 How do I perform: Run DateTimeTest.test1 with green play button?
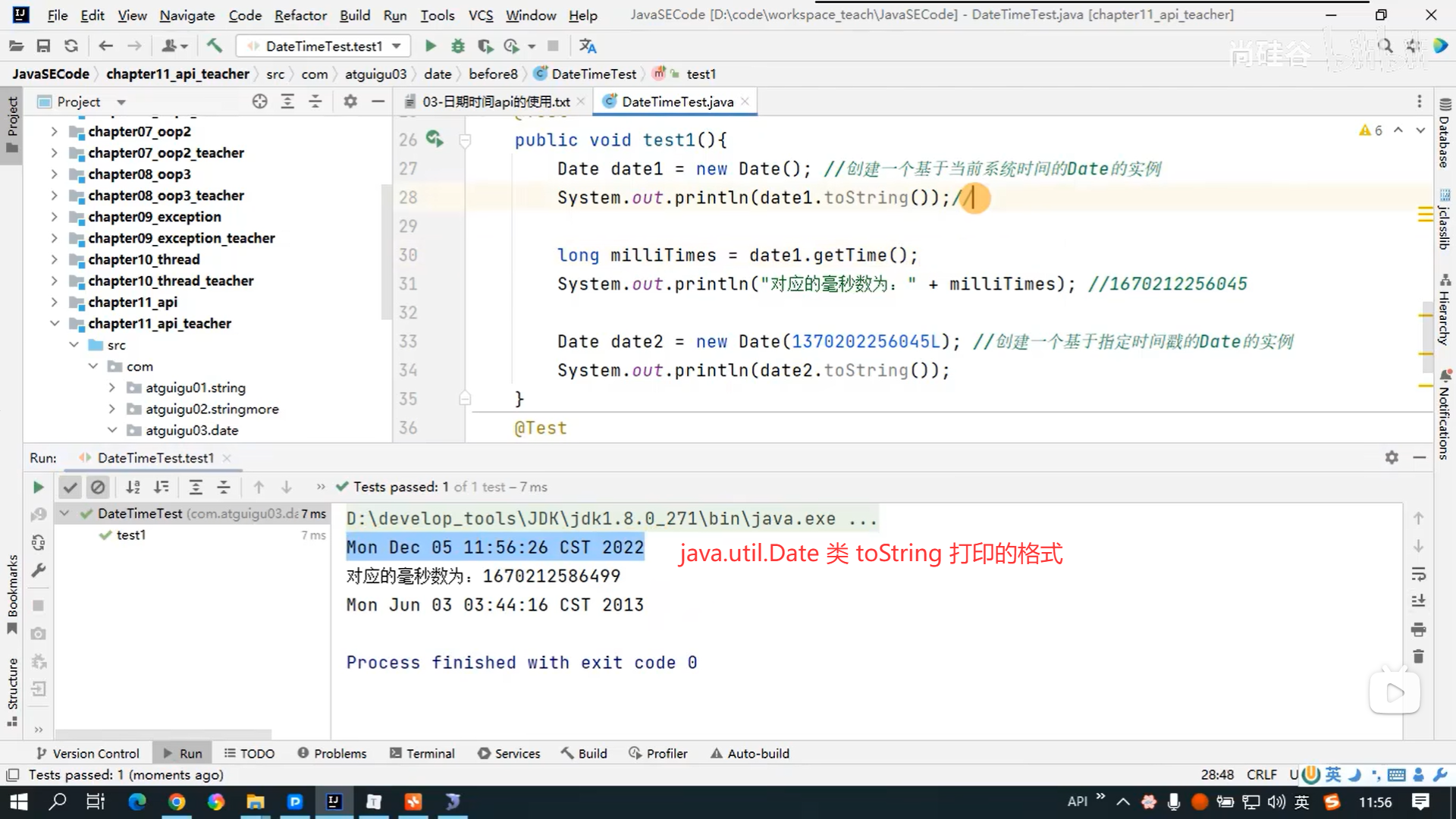coord(430,46)
